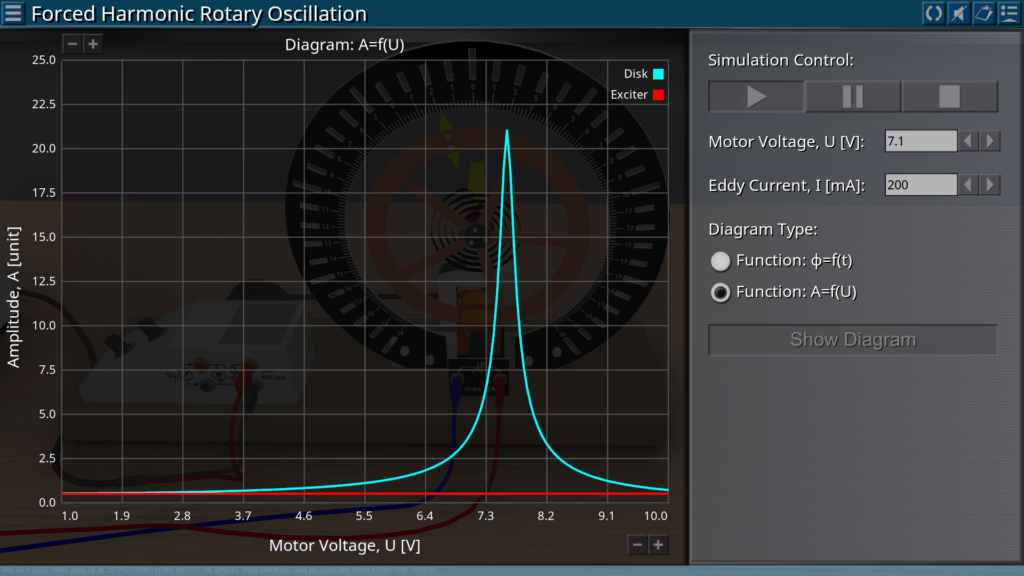Zoom in the horizontal axis with the bottom plus button

coord(658,544)
